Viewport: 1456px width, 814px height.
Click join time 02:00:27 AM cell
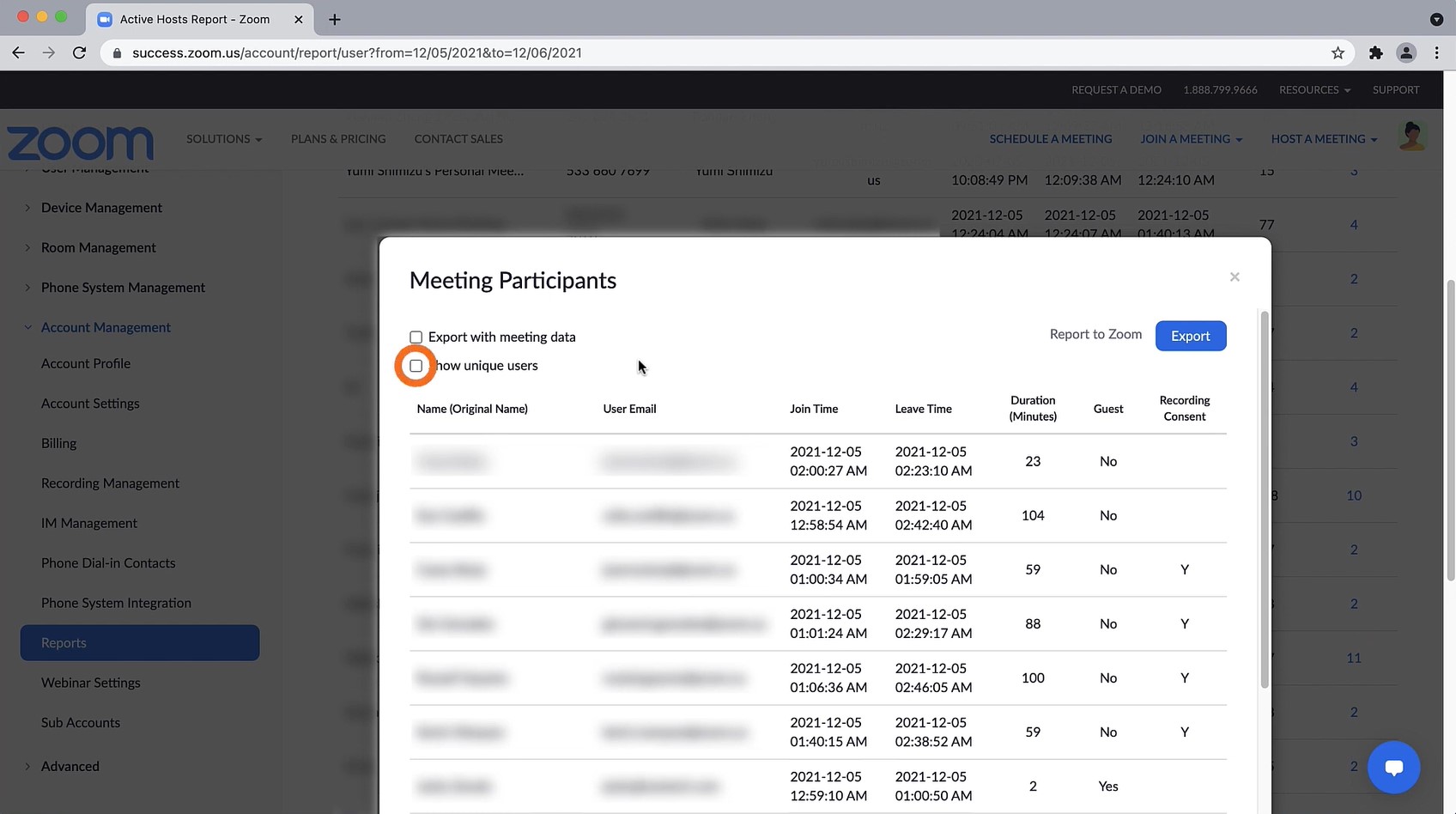coord(828,461)
